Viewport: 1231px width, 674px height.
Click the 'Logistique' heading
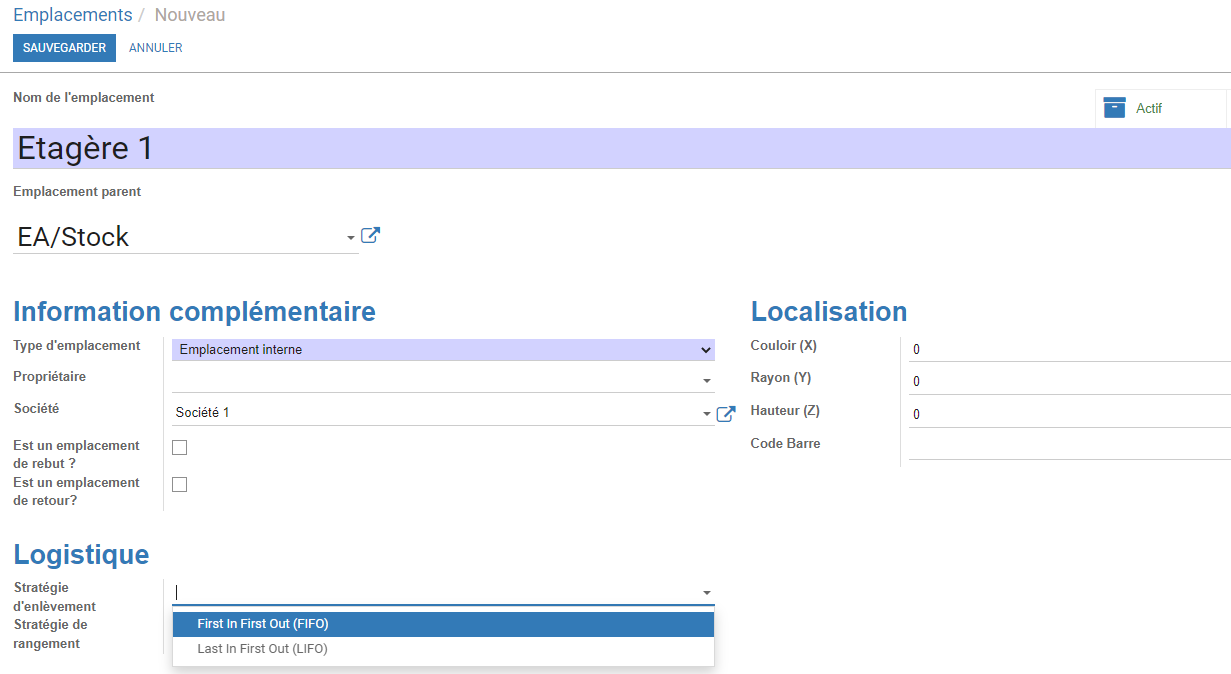click(81, 555)
